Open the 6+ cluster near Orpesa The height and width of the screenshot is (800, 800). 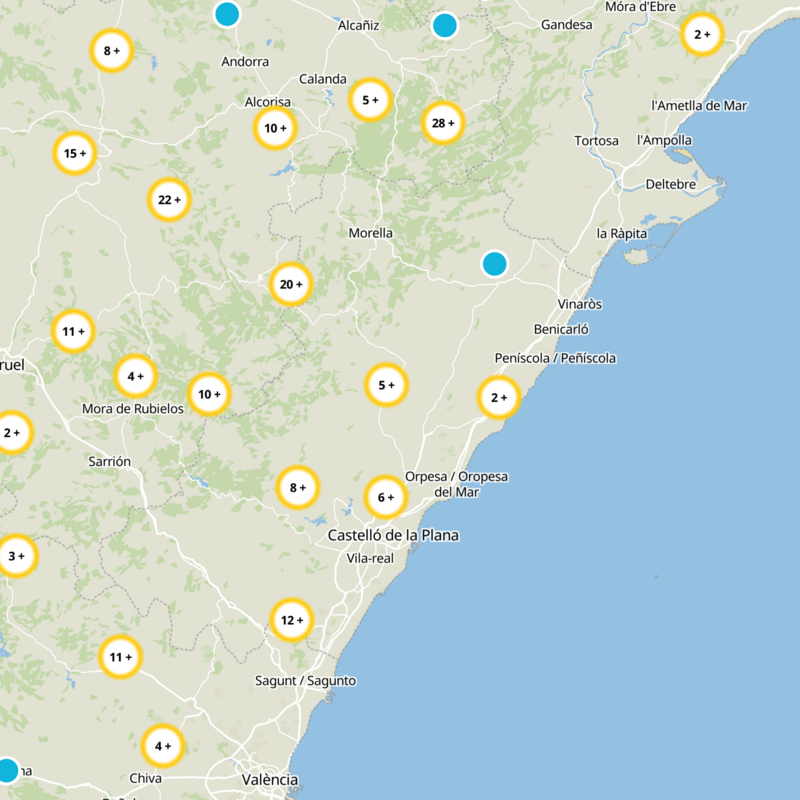[x=385, y=497]
